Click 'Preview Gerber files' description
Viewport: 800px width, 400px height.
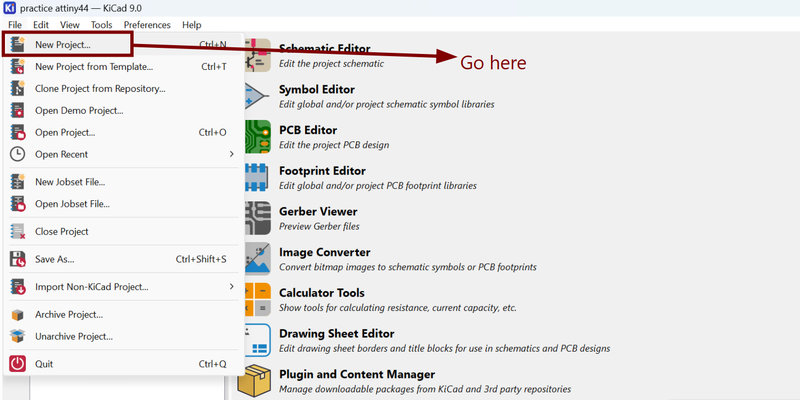(x=319, y=226)
